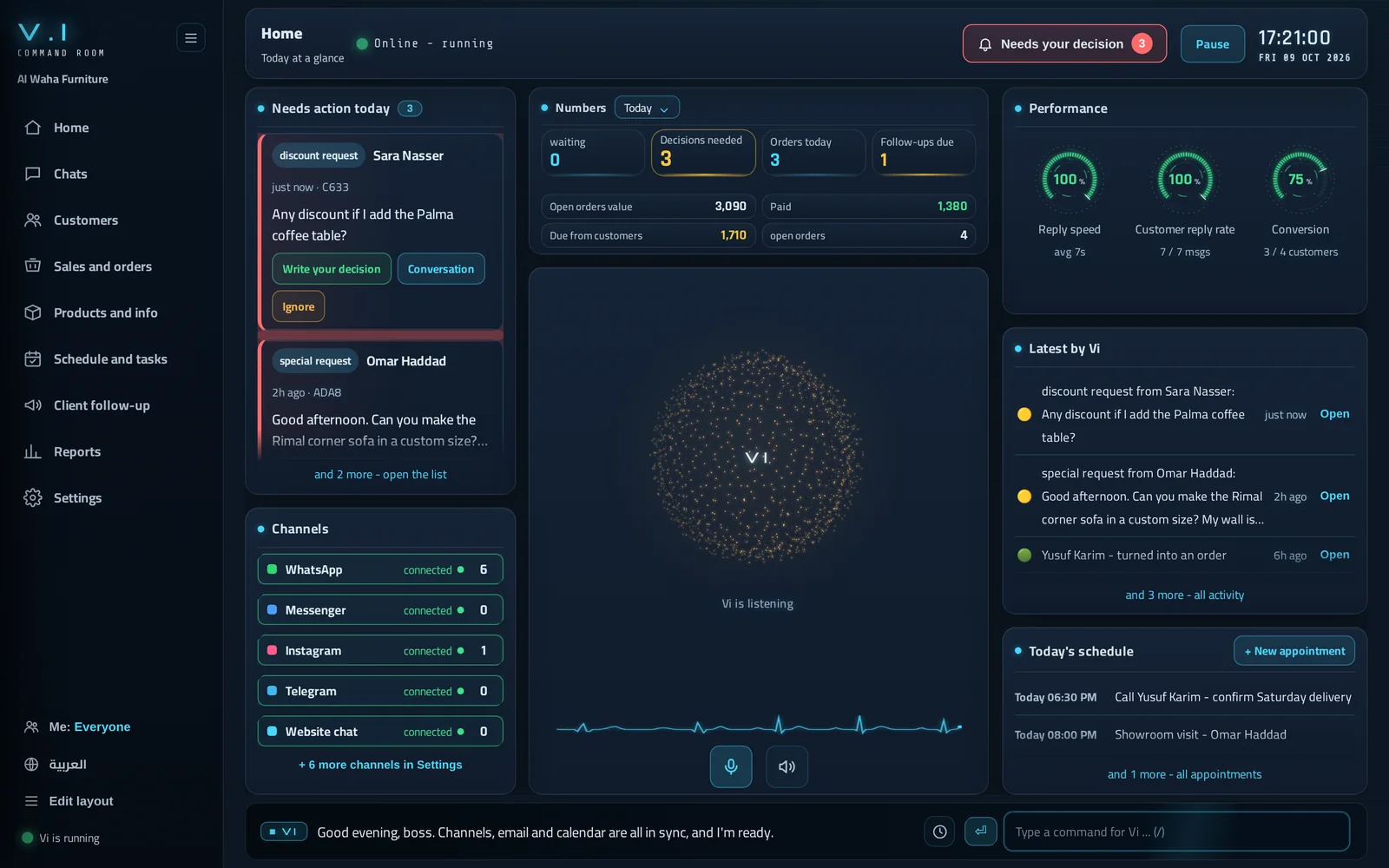Screen dimensions: 1389x868
Task: Activate the microphone button under Vi orb
Action: (x=731, y=766)
